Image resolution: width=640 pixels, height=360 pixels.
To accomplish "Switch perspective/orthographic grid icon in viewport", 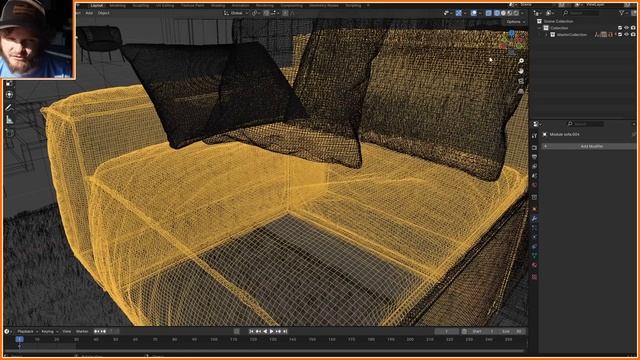I will (521, 91).
